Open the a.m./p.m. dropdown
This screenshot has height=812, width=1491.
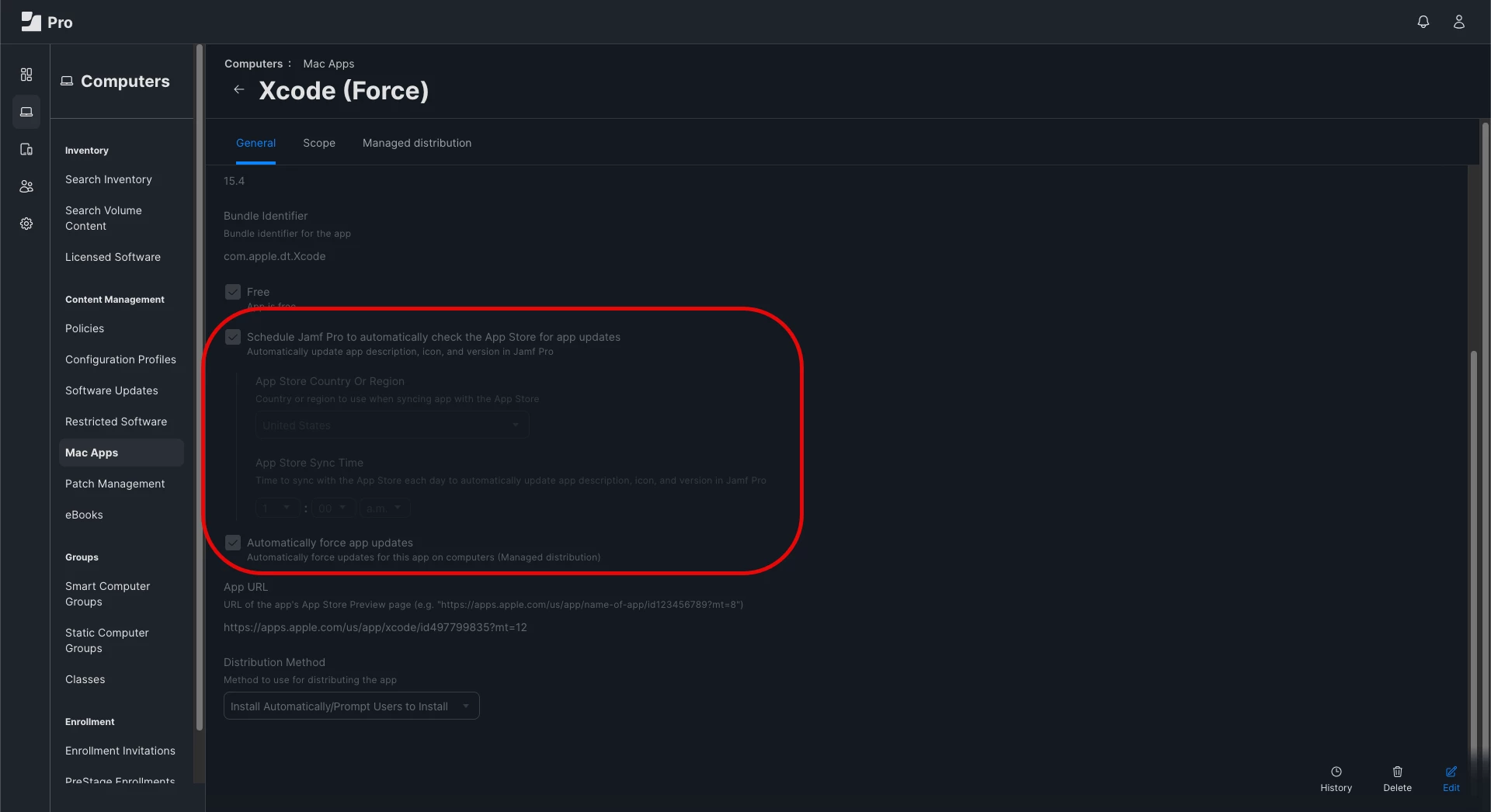(385, 508)
